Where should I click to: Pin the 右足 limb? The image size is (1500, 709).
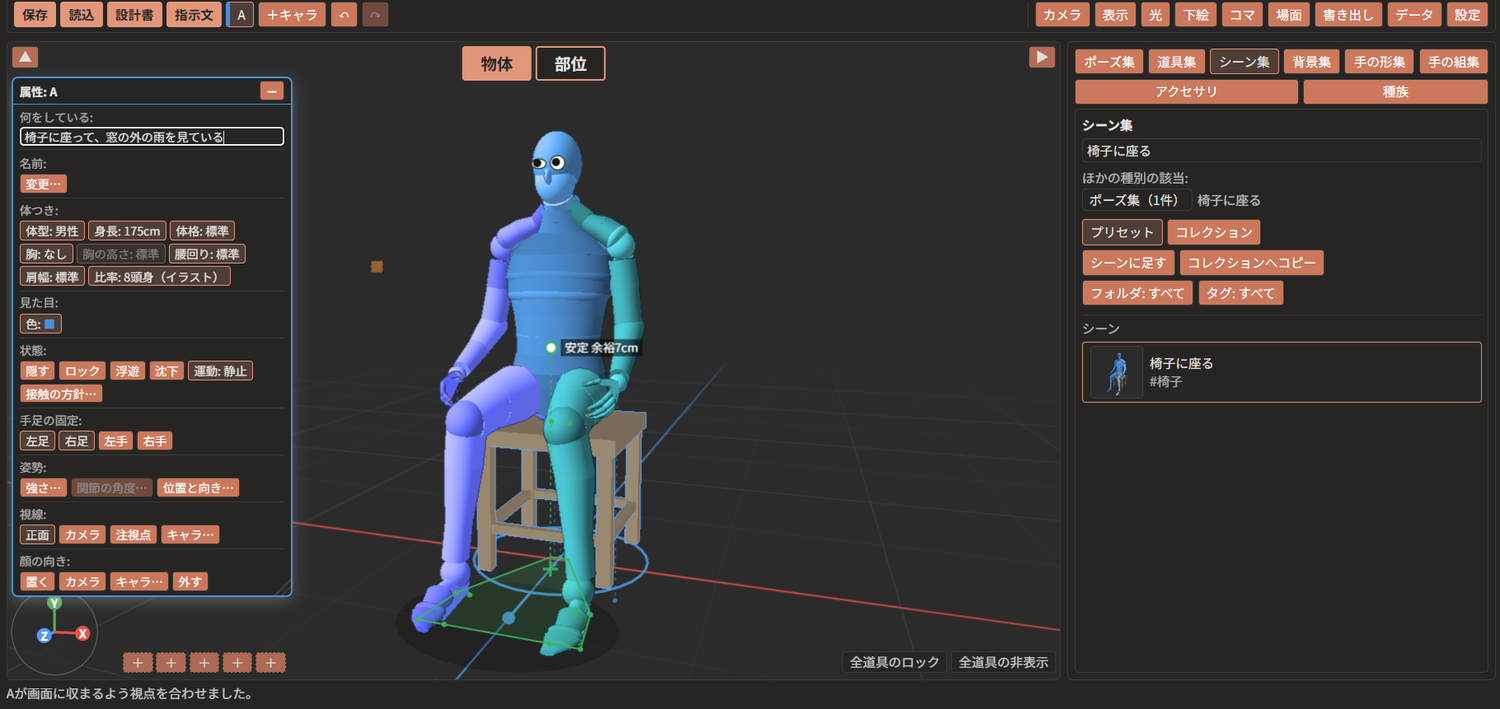[x=76, y=441]
